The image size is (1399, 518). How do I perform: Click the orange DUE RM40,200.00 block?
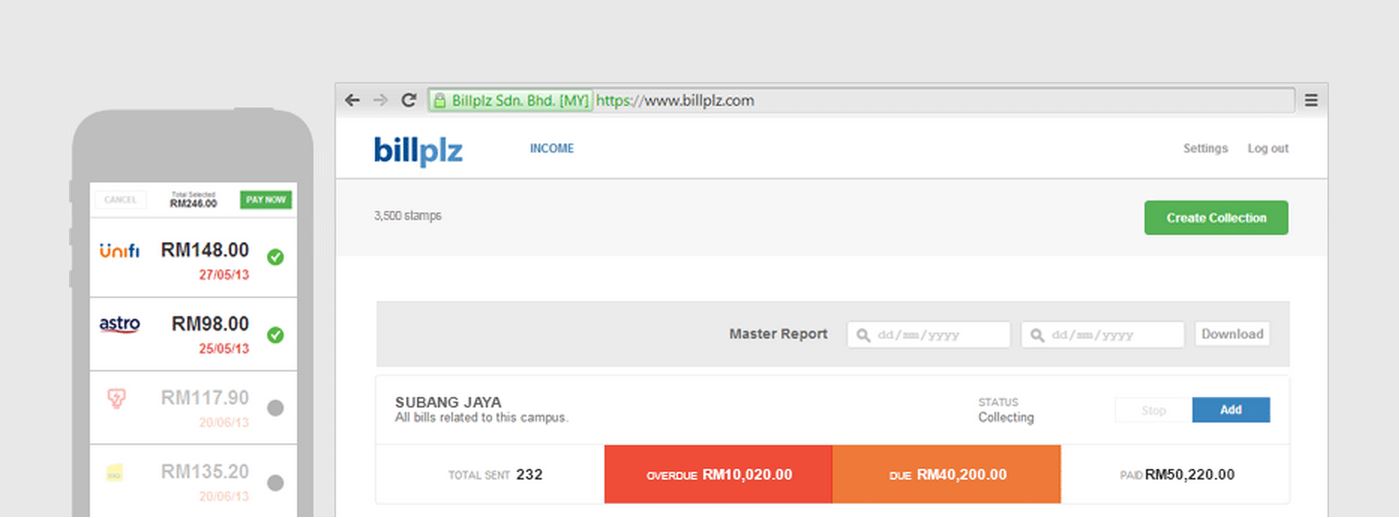pyautogui.click(x=946, y=475)
